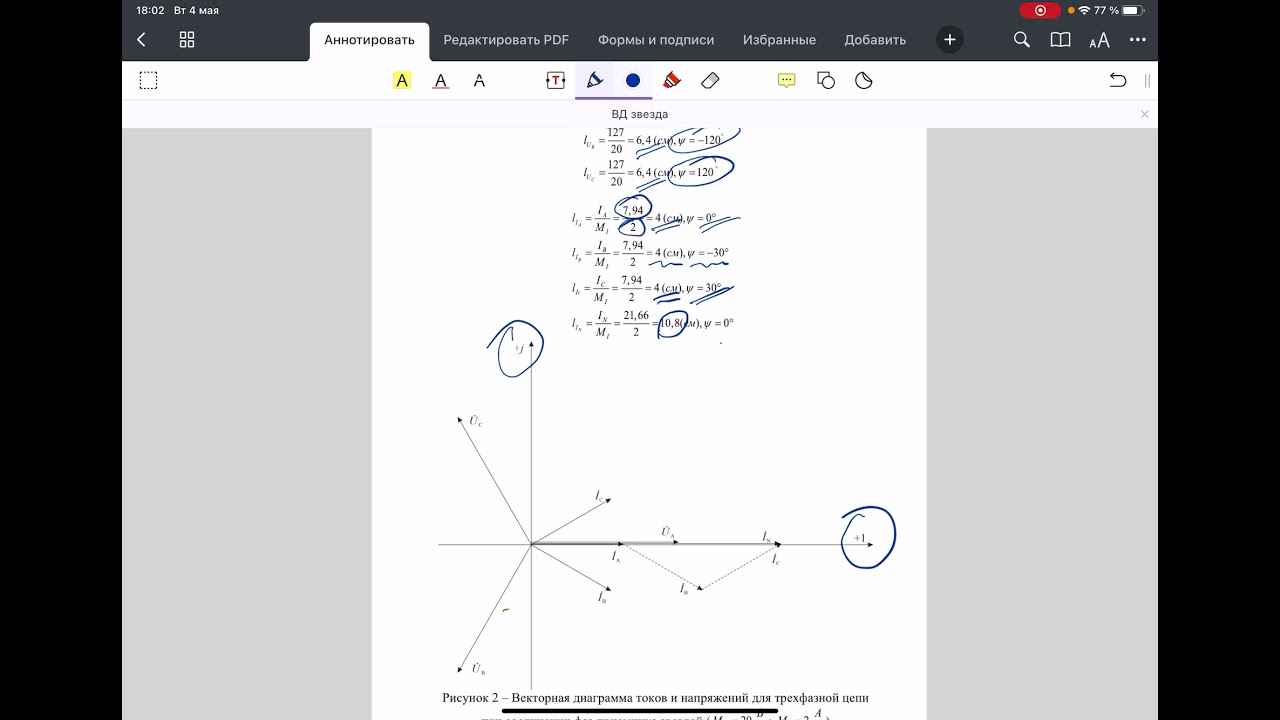Image resolution: width=1280 pixels, height=720 pixels.
Task: Select the red marker tool
Action: (x=672, y=80)
